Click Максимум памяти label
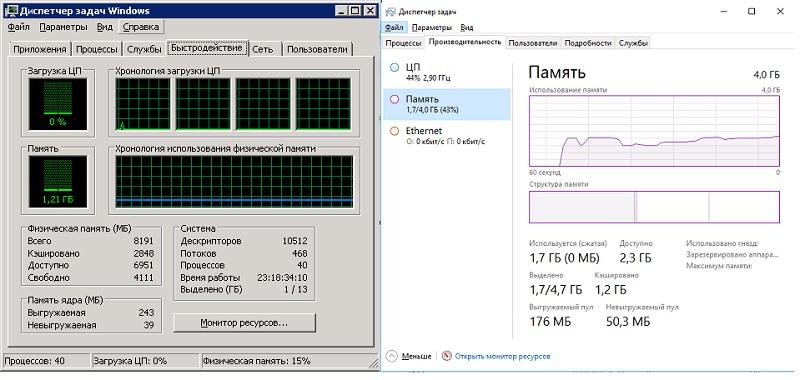 719,266
